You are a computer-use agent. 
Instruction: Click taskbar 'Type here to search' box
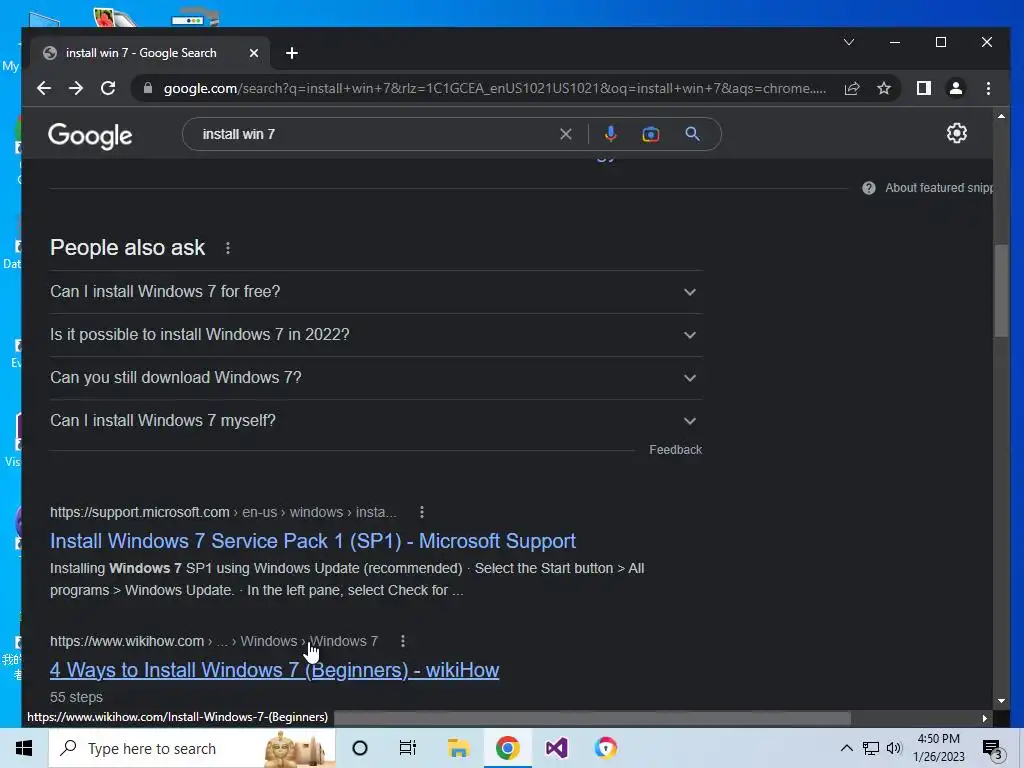(x=192, y=748)
